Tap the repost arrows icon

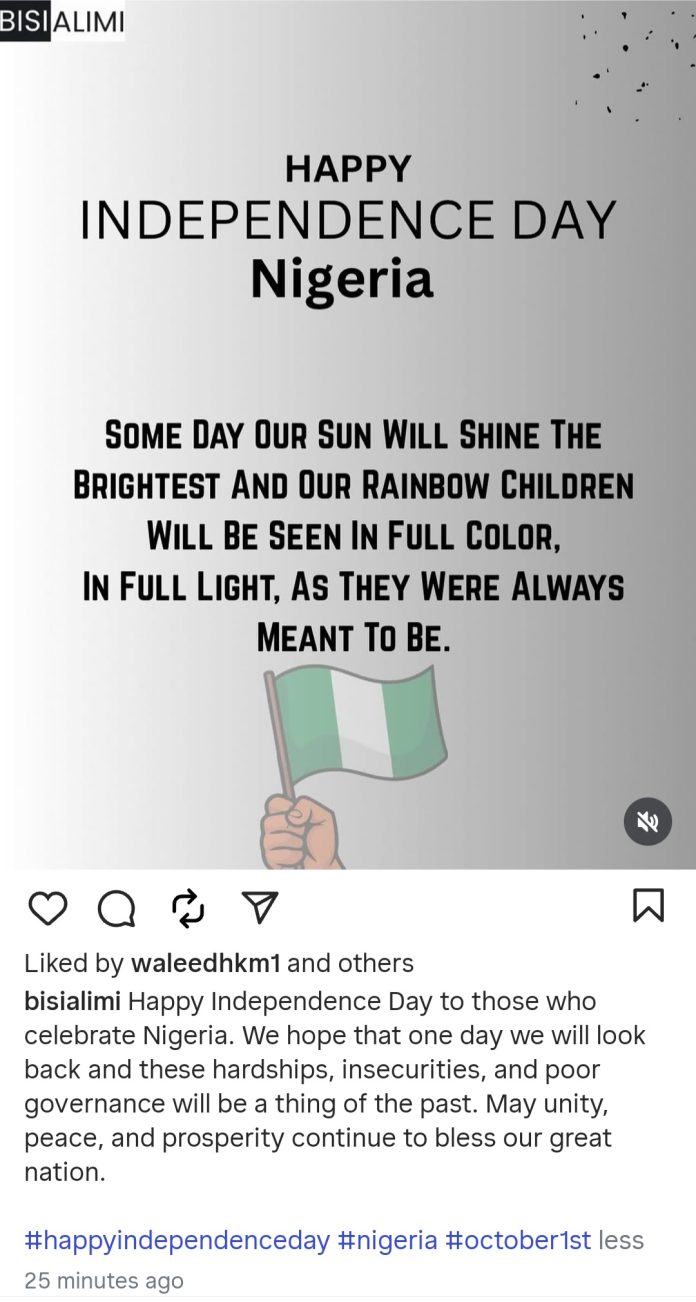tap(188, 907)
